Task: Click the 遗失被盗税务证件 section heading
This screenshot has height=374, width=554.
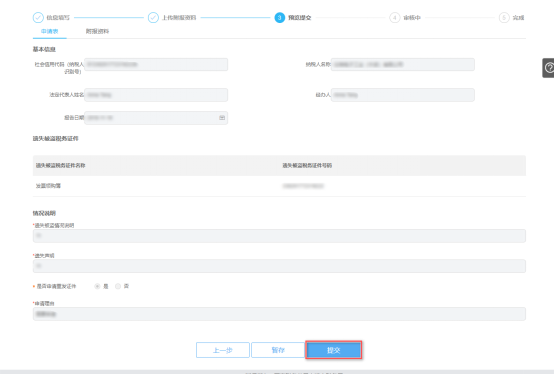Action: coord(55,138)
